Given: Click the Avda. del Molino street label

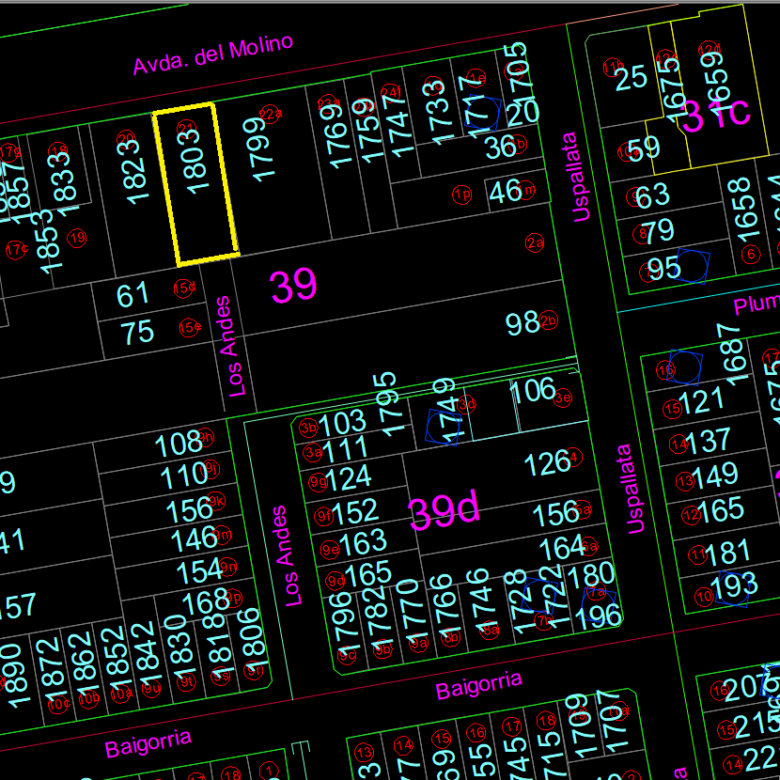Looking at the screenshot, I should [x=213, y=54].
